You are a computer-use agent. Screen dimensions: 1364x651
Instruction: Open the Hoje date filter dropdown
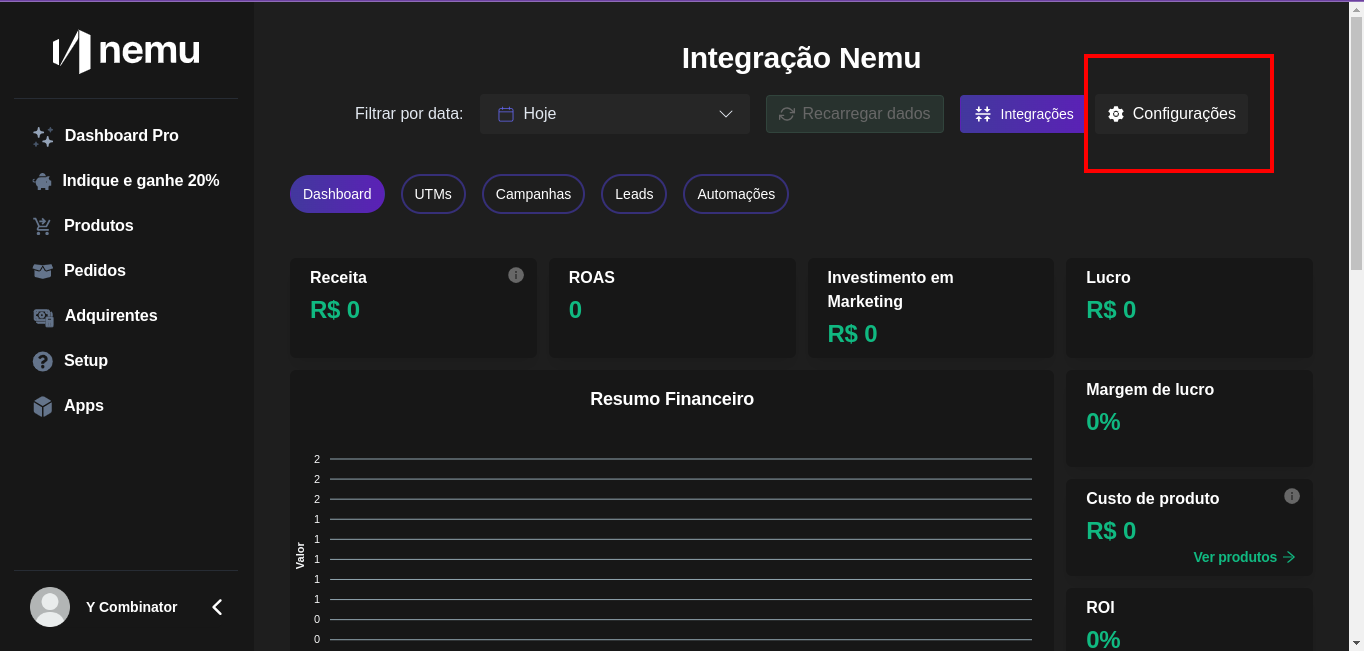pos(615,114)
